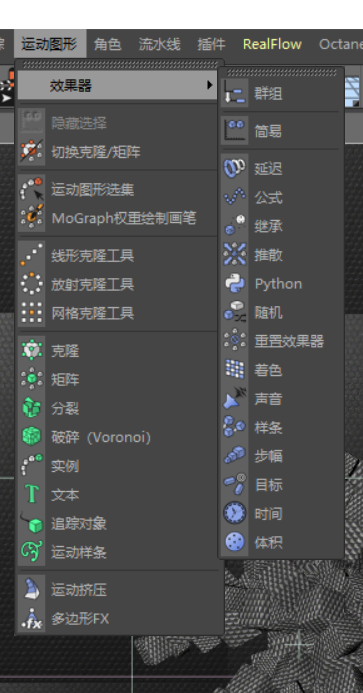Select the 推散 push-apart effector icon
Screen dimensions: 363x693
[235, 255]
